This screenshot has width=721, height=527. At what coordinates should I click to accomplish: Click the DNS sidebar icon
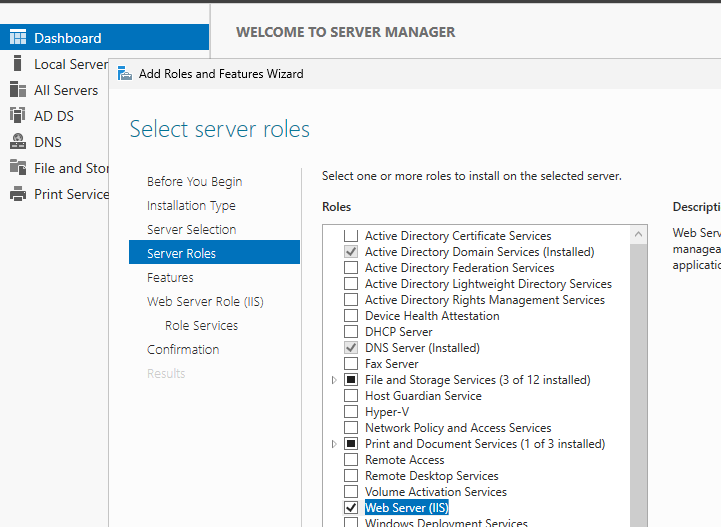(17, 142)
